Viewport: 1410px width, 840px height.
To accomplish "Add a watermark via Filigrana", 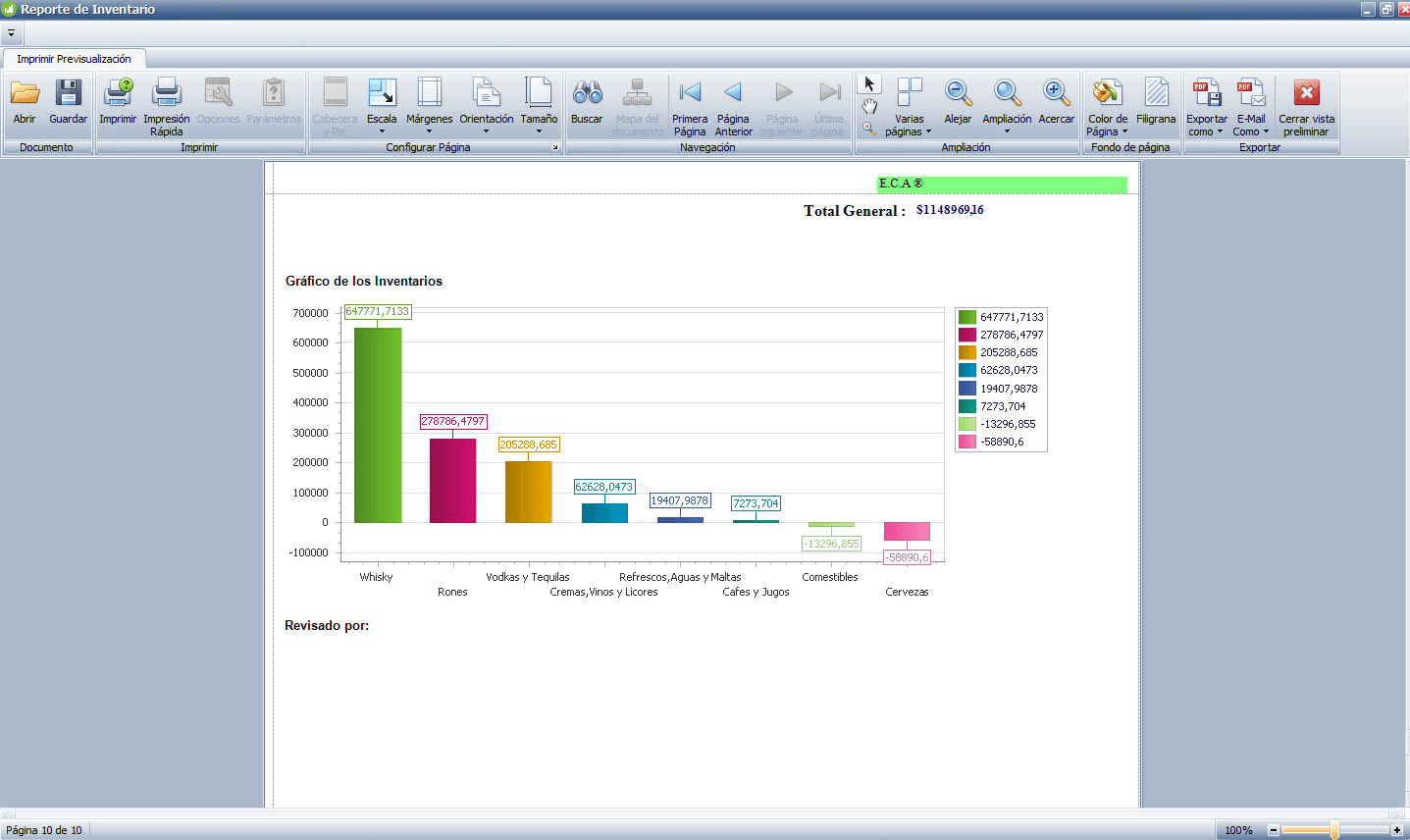I will (x=1156, y=103).
